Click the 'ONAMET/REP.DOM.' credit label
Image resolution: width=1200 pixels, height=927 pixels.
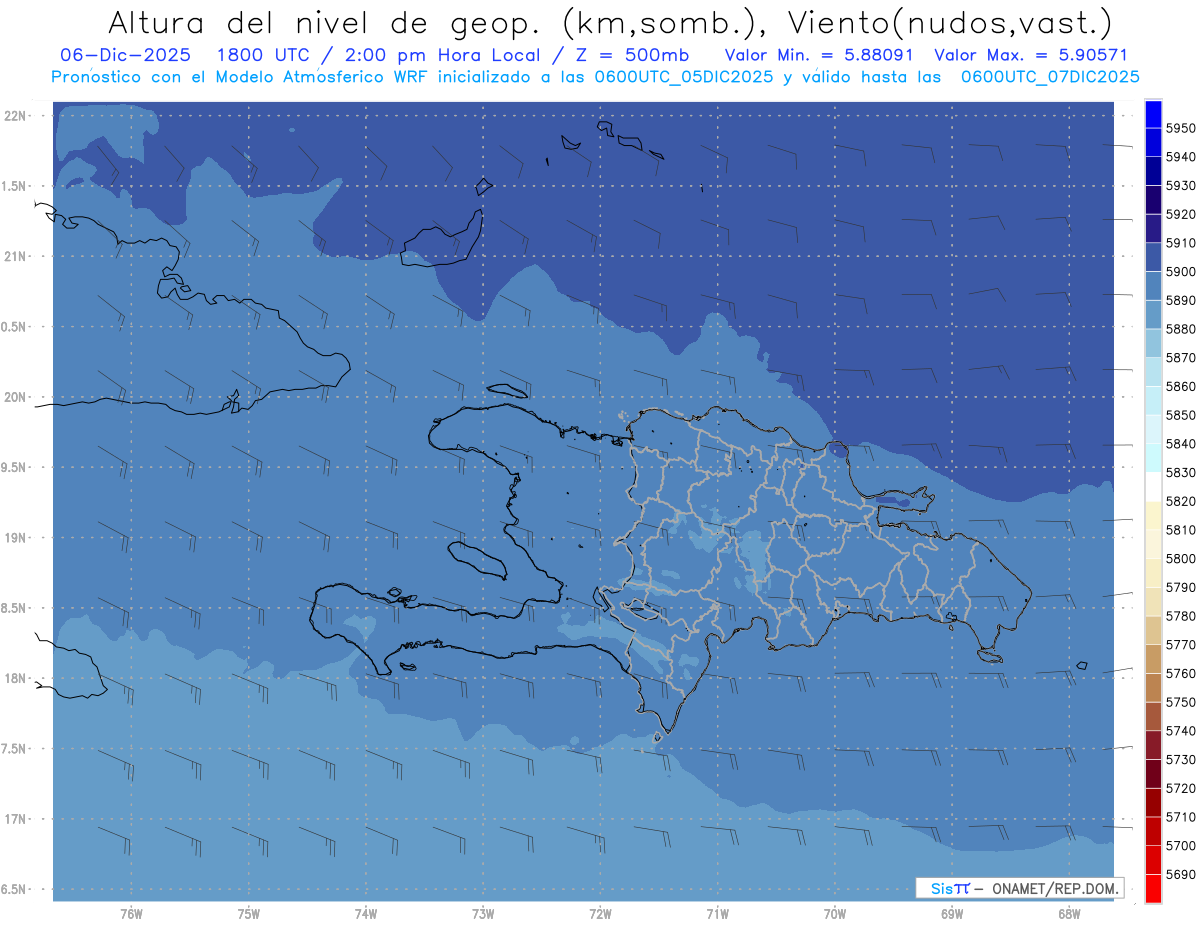pyautogui.click(x=1055, y=888)
